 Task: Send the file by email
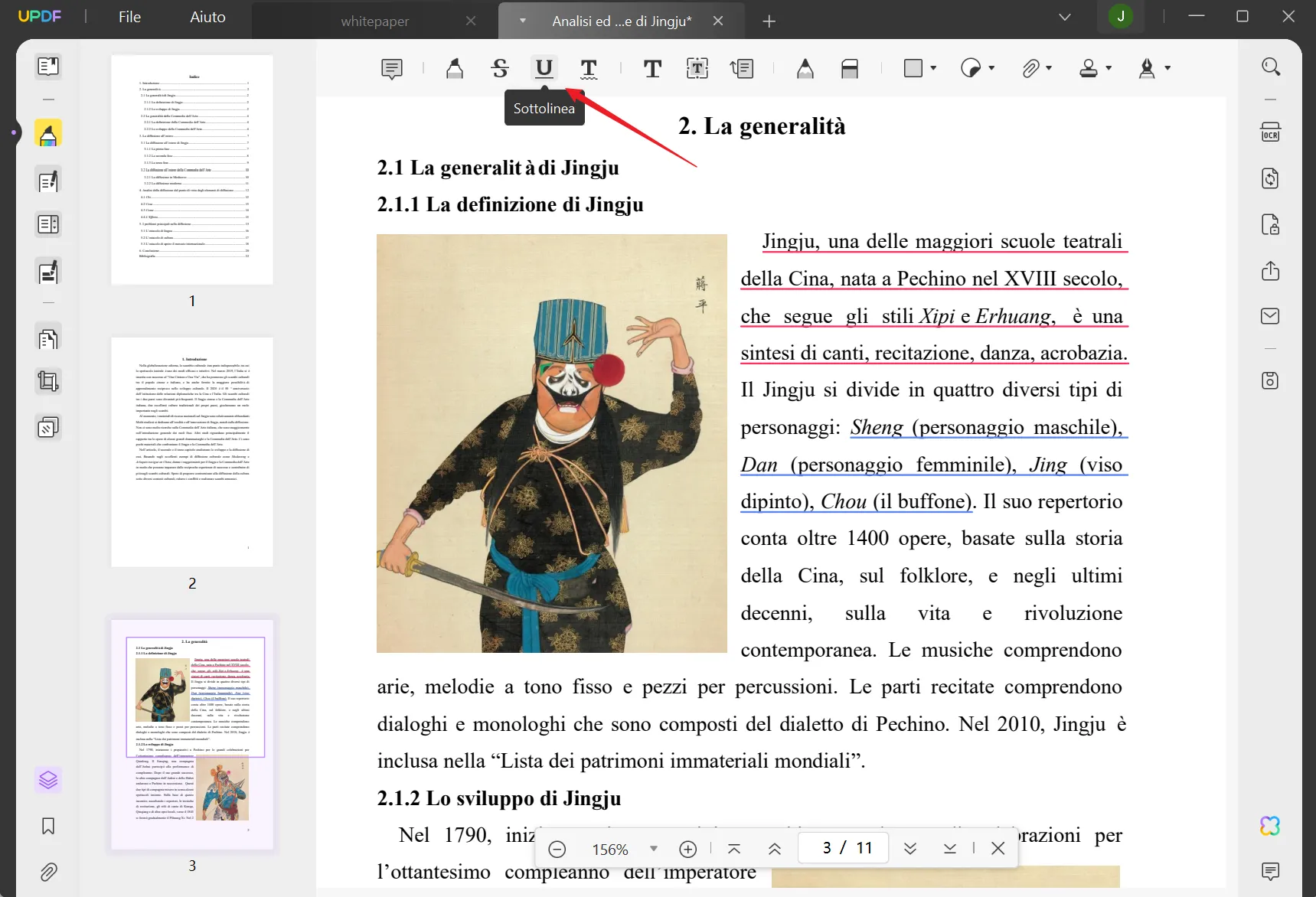point(1271,316)
